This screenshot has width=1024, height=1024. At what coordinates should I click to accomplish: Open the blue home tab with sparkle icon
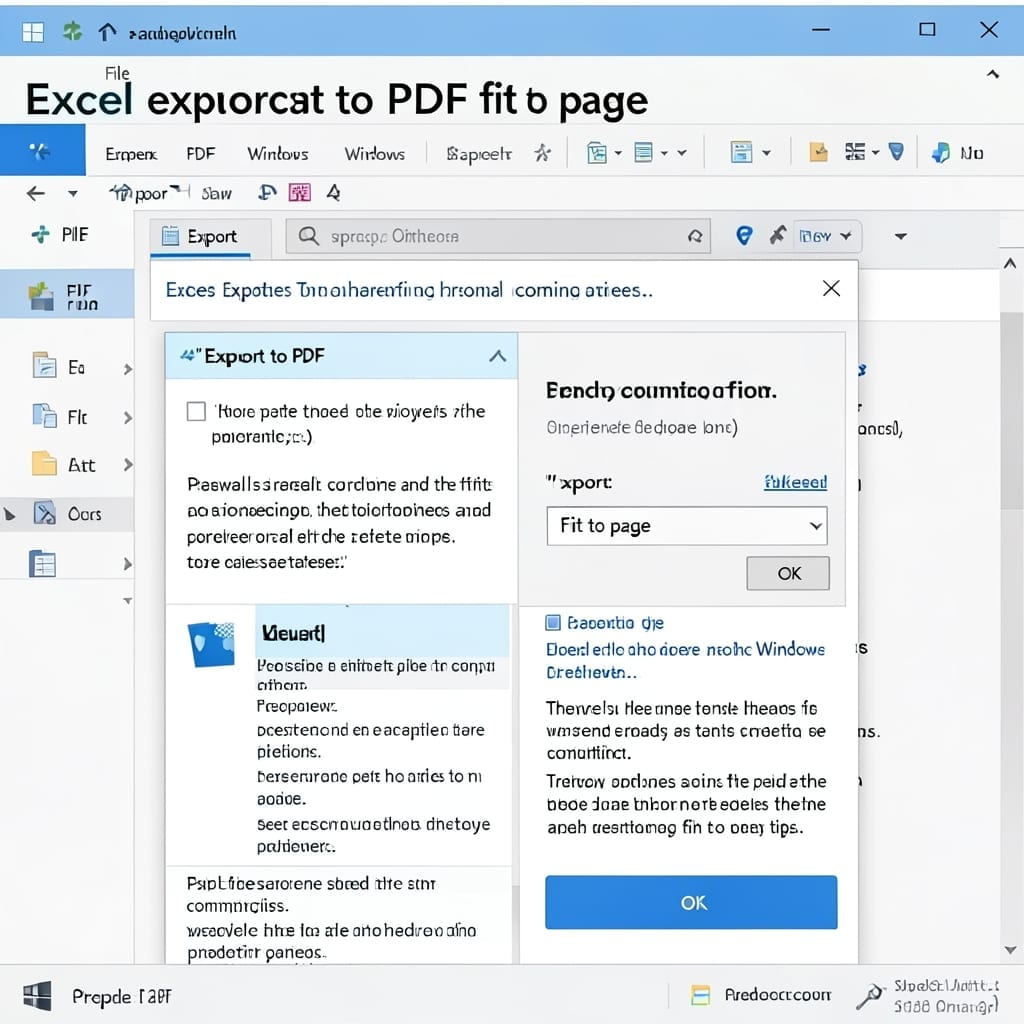(42, 151)
